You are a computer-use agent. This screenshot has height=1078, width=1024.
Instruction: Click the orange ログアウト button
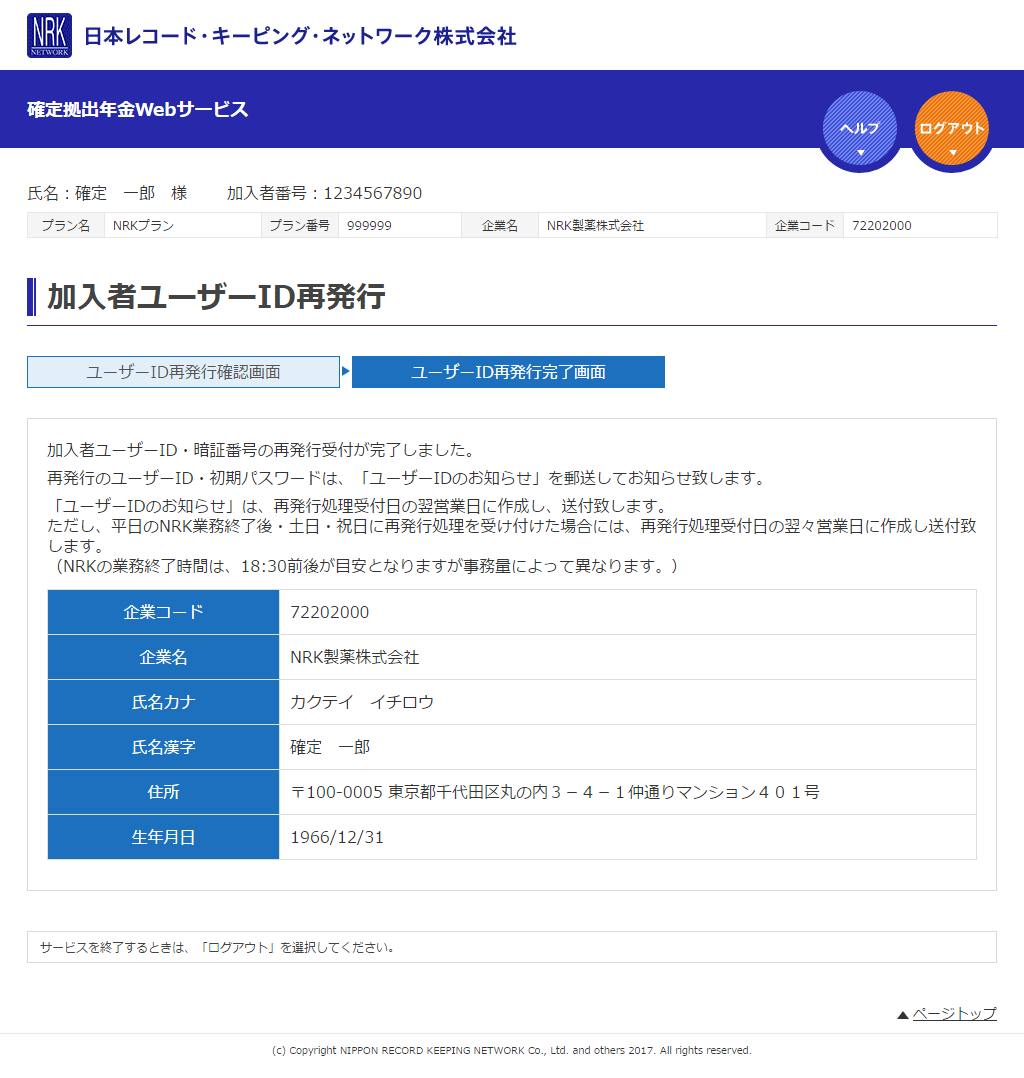click(952, 129)
